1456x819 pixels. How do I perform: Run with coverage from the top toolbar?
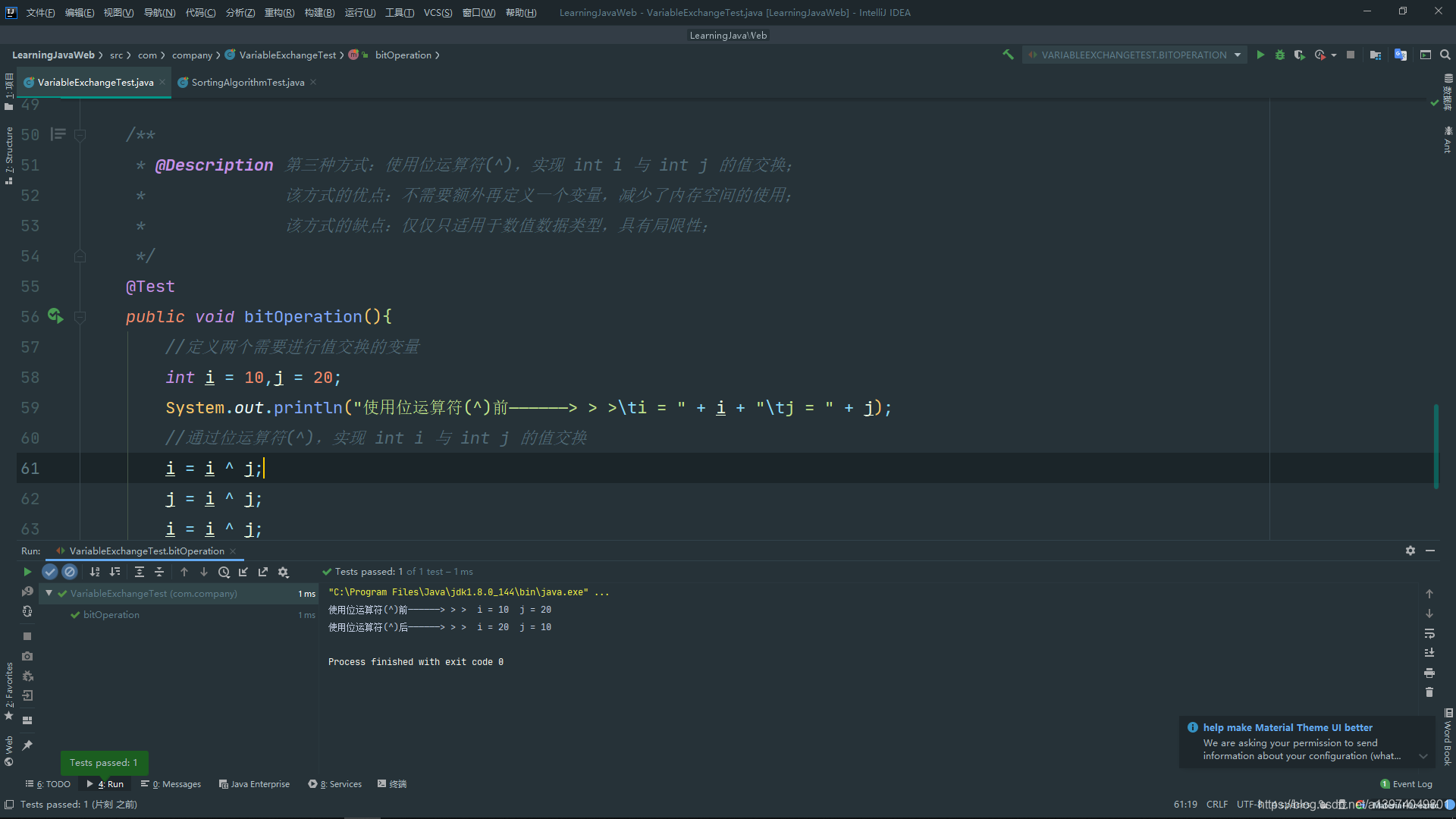(x=1300, y=55)
